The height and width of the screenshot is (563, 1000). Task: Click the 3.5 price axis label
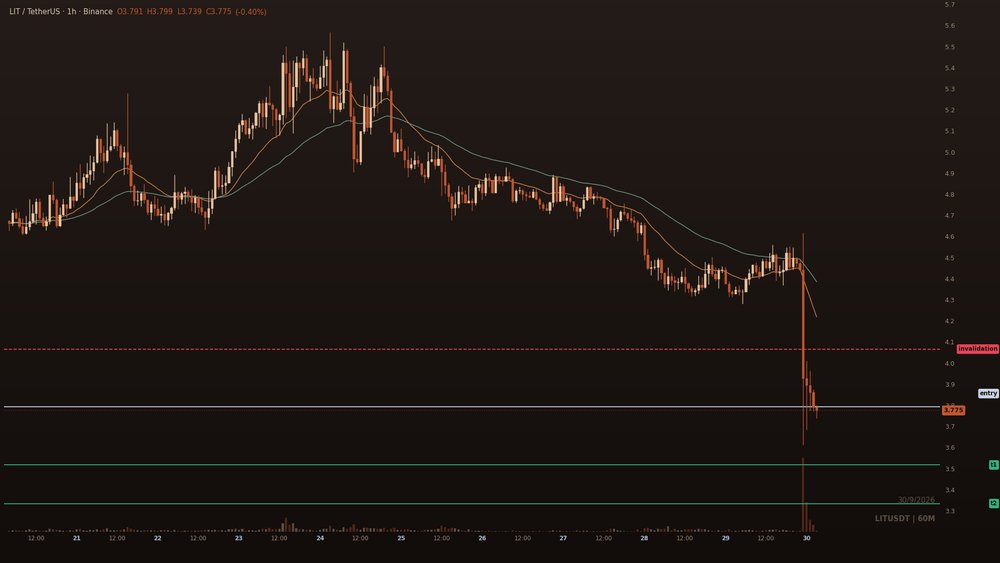click(950, 469)
